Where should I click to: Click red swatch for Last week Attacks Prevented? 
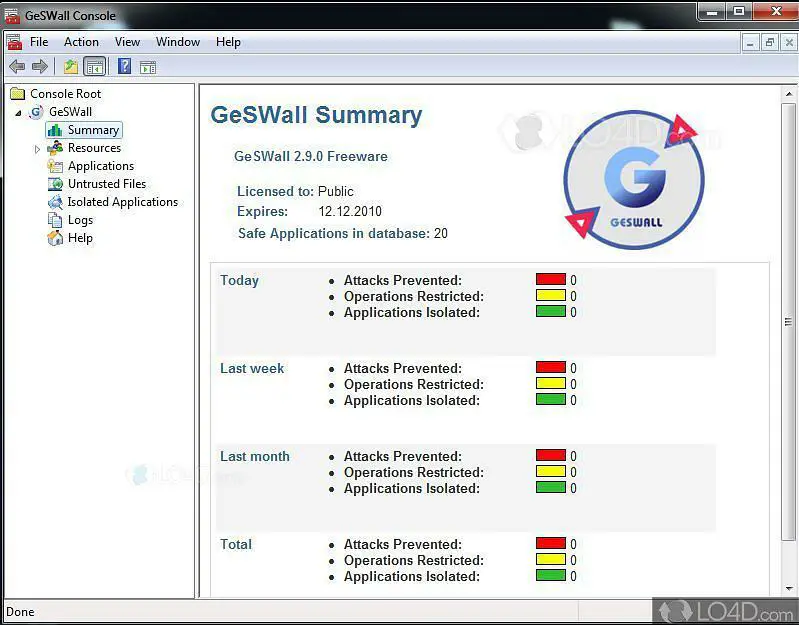coord(551,367)
